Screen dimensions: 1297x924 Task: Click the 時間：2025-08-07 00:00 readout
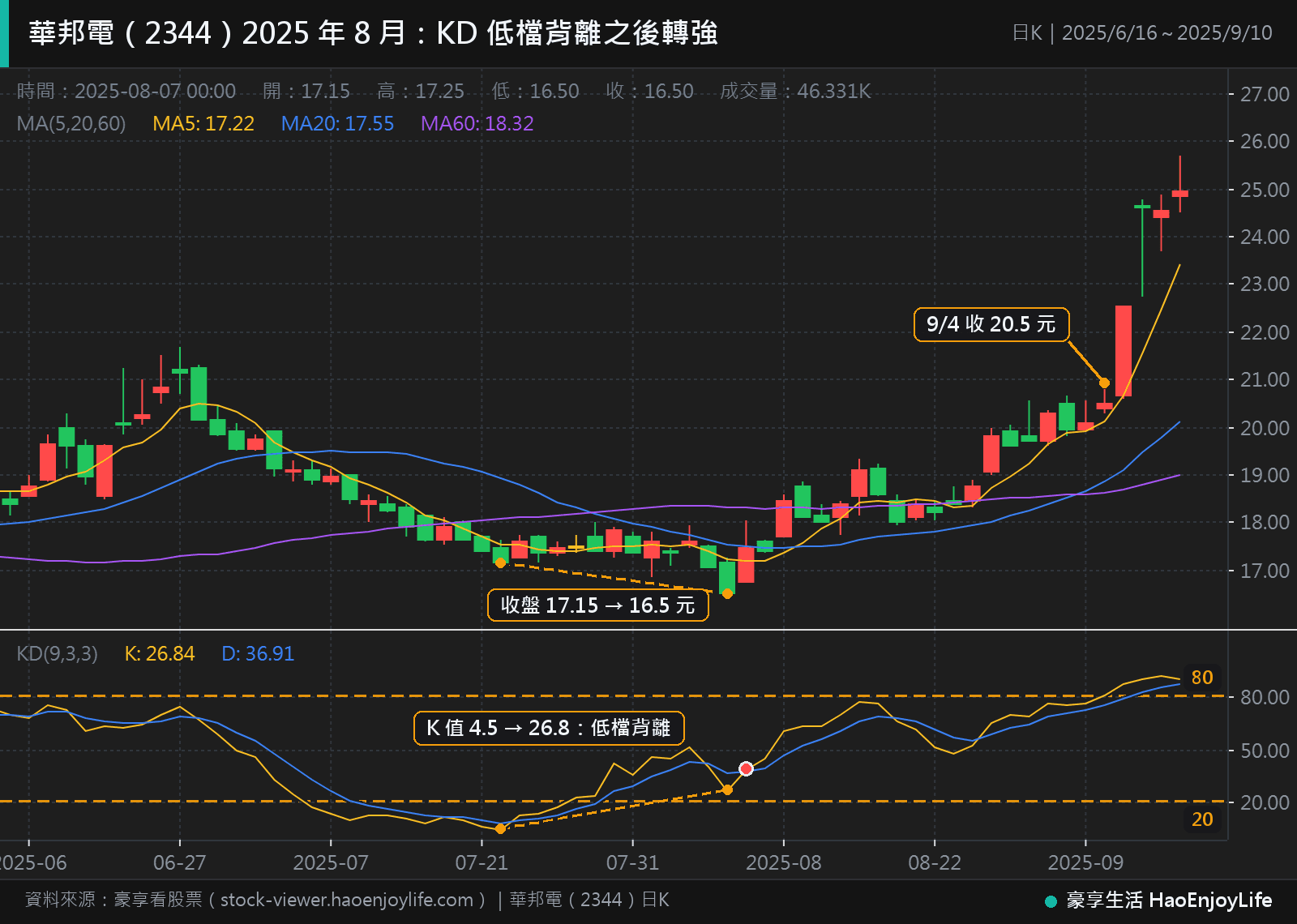pos(126,91)
